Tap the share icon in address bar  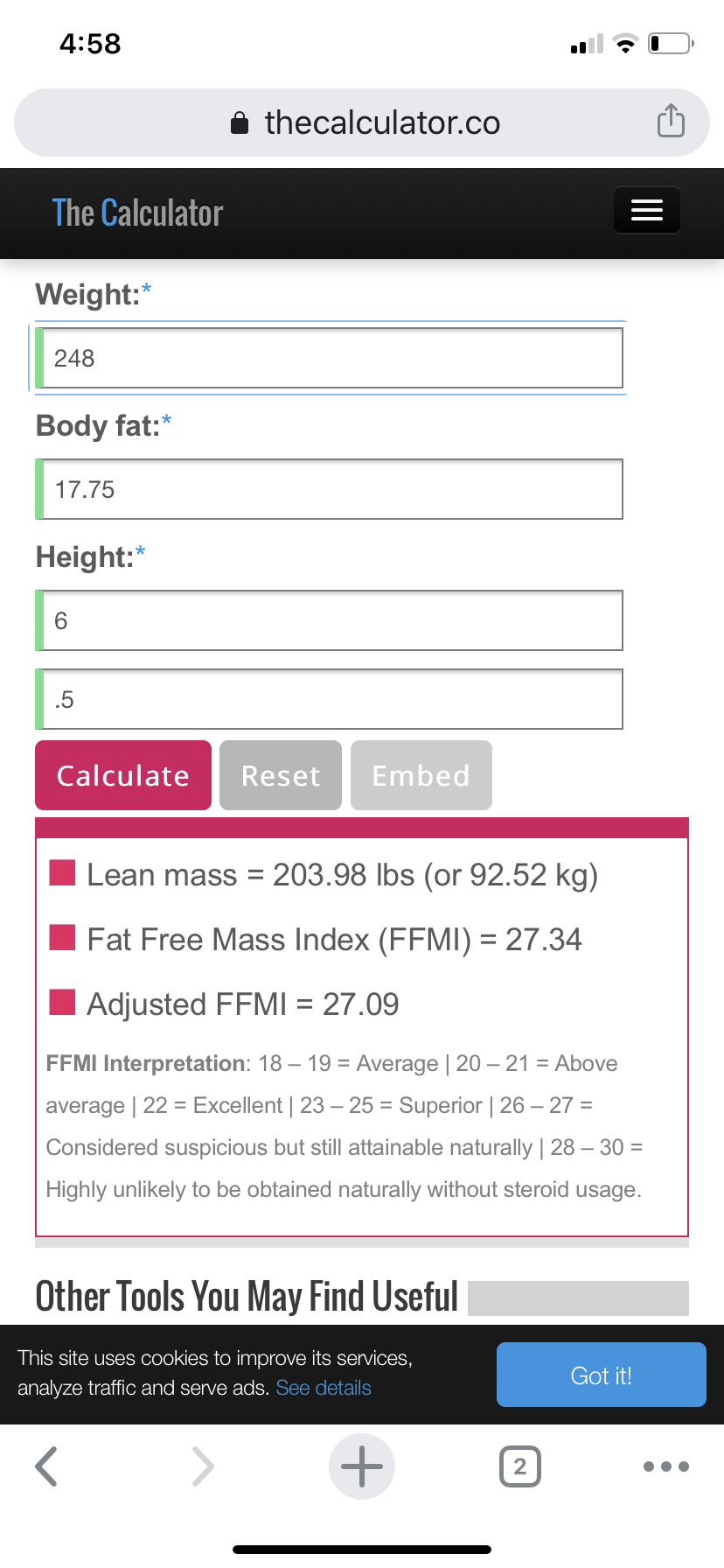click(x=671, y=121)
